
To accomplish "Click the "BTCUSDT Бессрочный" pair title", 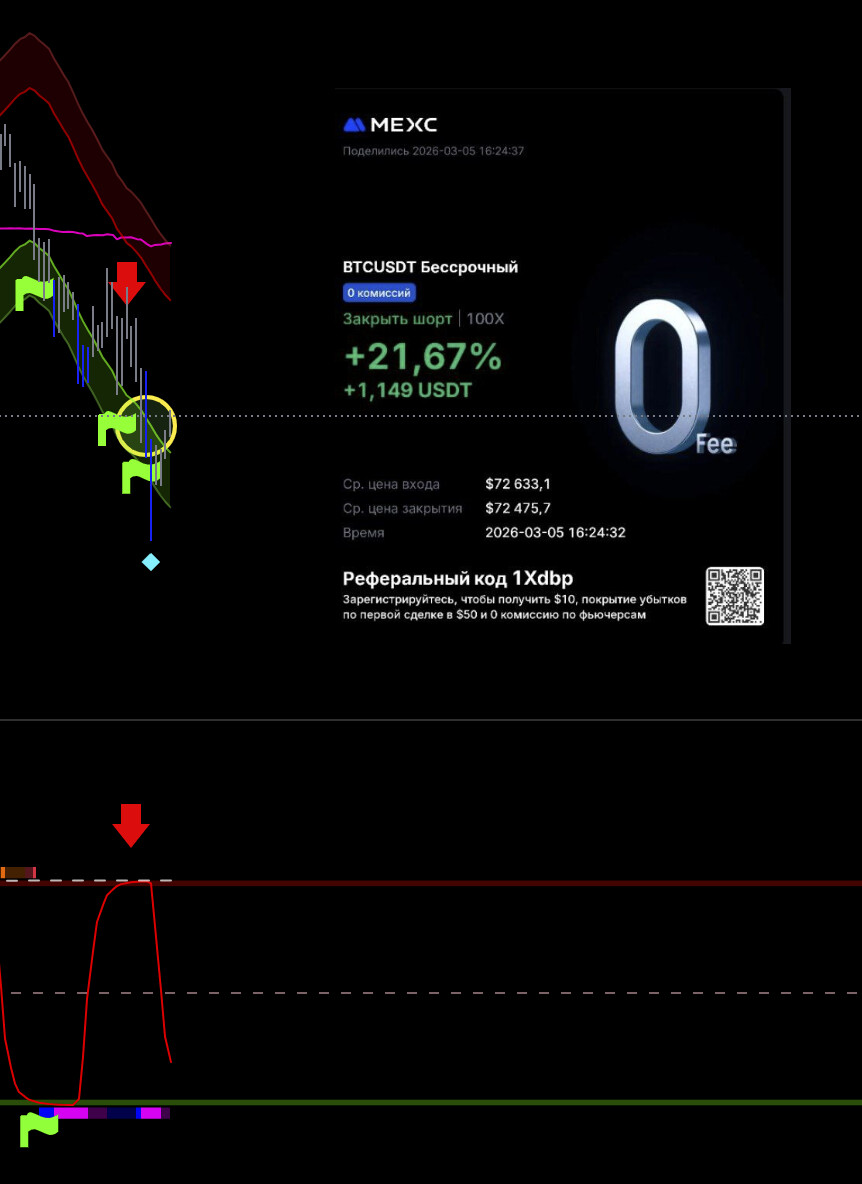I will point(430,267).
